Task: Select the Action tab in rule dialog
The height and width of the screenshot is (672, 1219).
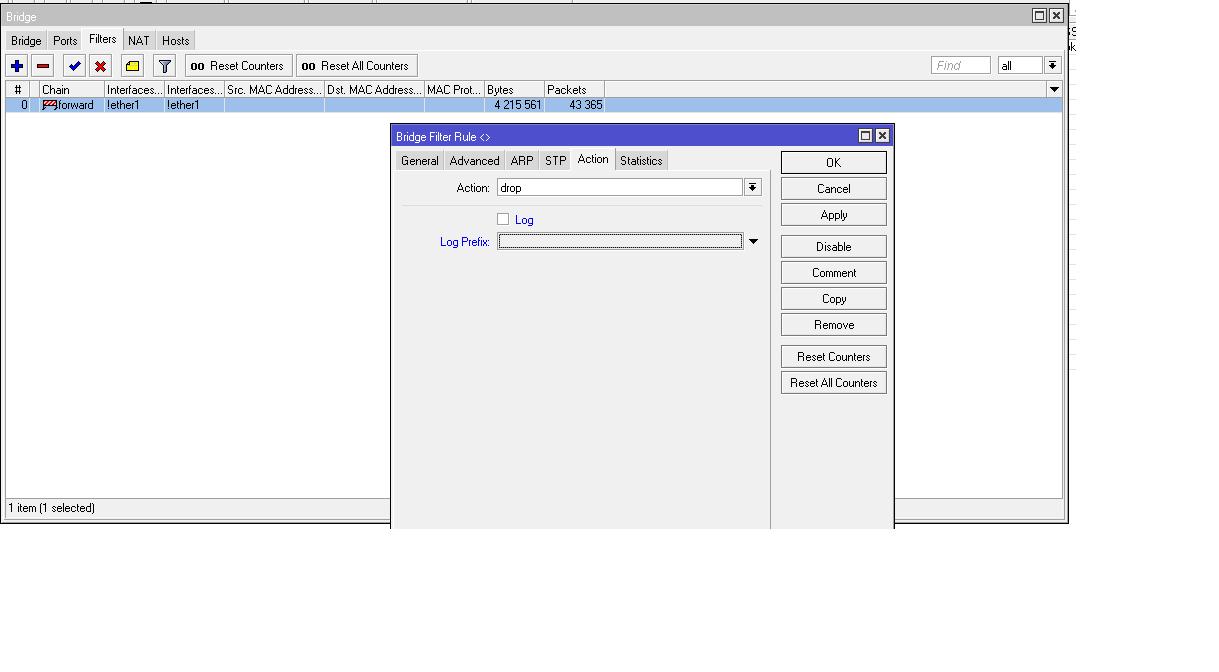Action: click(593, 160)
